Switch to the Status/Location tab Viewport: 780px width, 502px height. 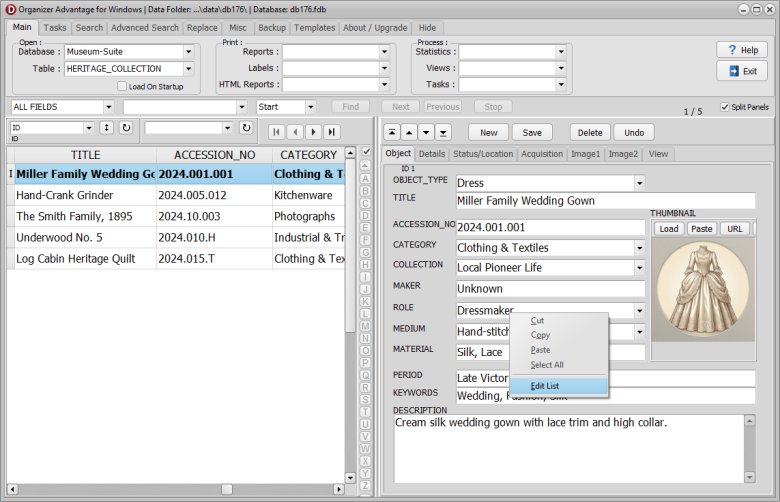483,154
